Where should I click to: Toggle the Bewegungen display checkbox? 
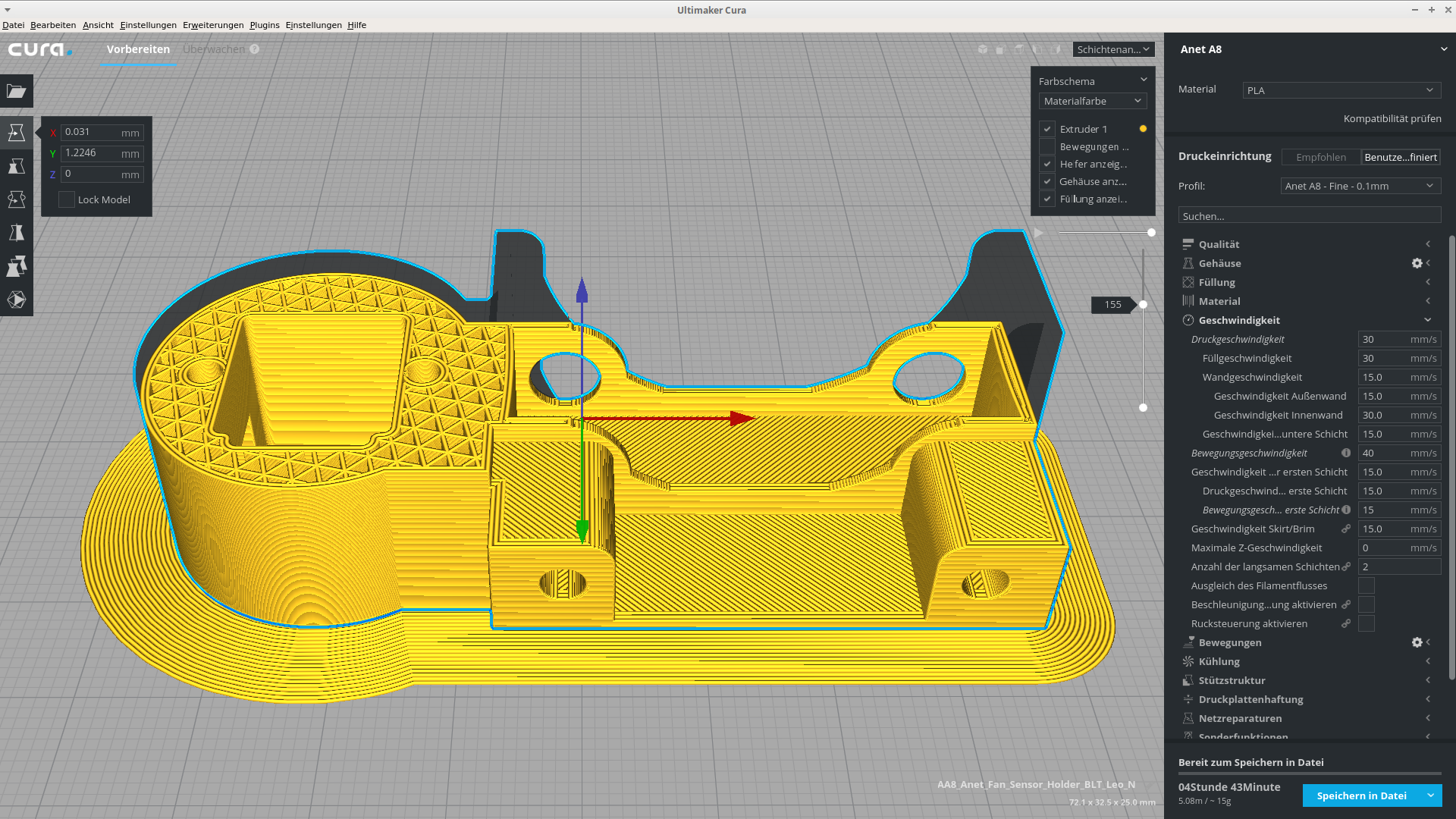tap(1047, 146)
